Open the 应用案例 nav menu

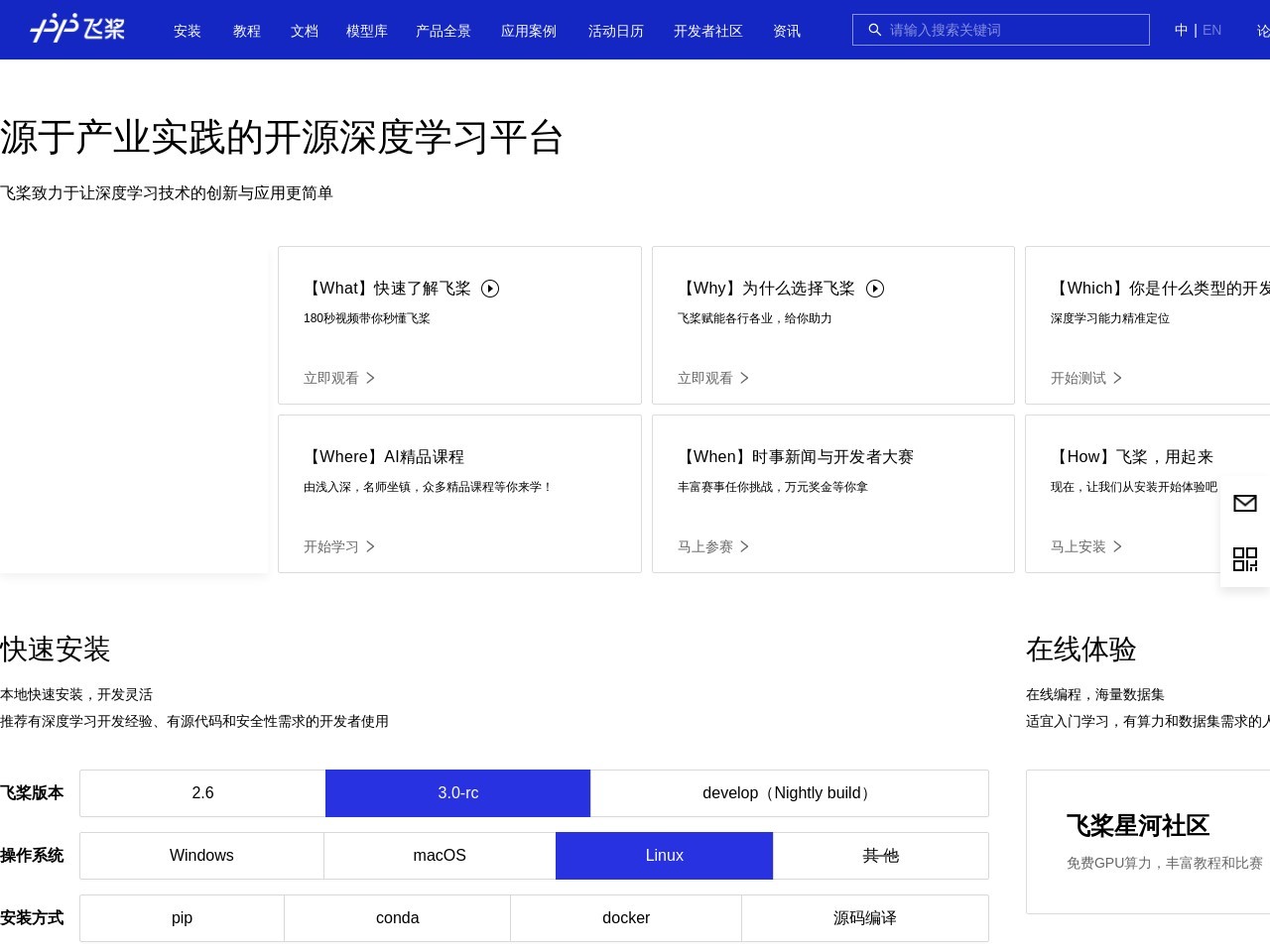[x=529, y=31]
